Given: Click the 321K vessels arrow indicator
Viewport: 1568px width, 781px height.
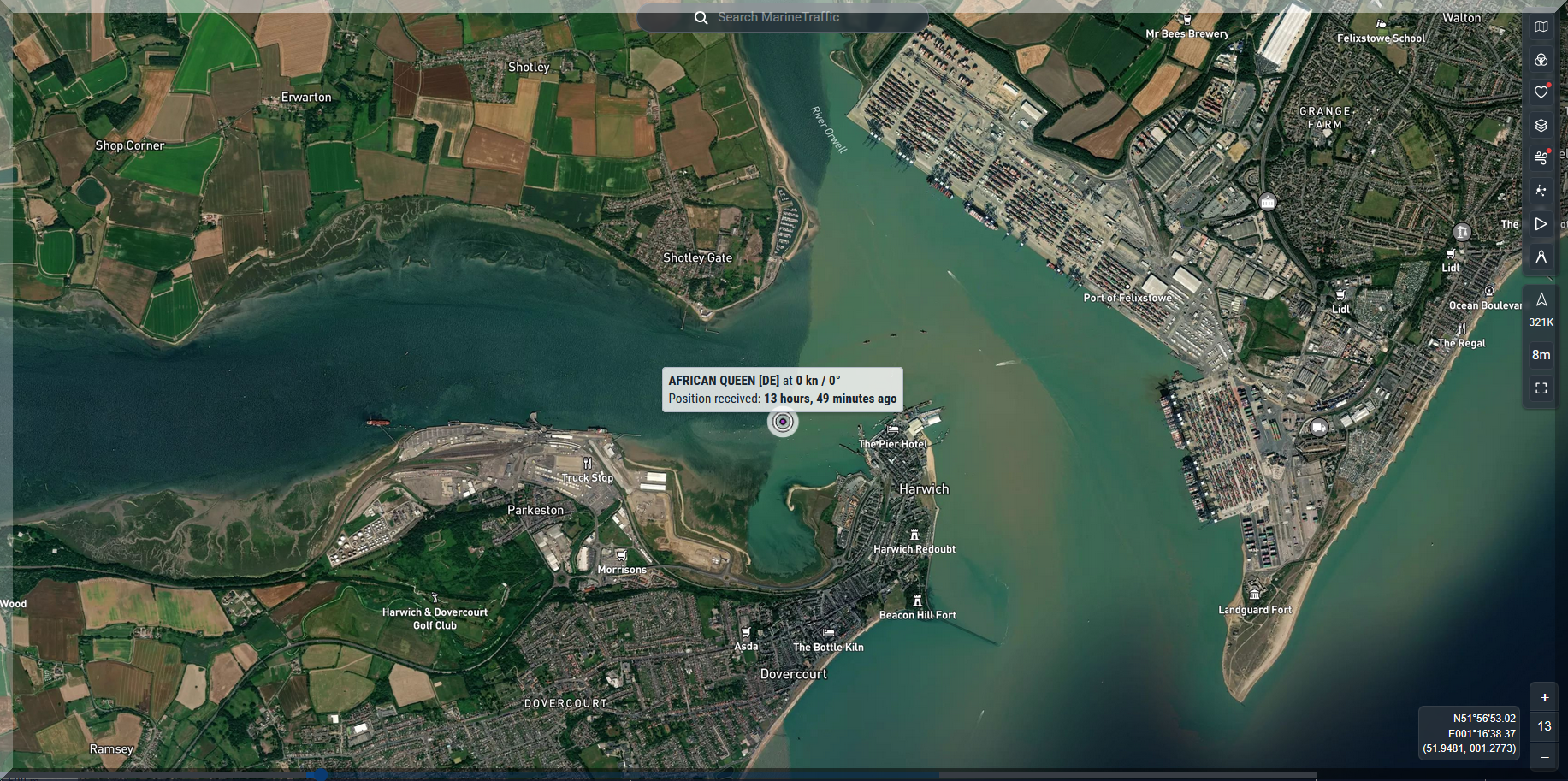Looking at the screenshot, I should click(1541, 308).
